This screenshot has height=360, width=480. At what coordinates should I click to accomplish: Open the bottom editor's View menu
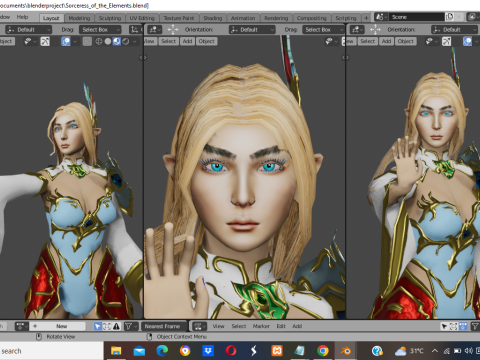[x=218, y=326]
